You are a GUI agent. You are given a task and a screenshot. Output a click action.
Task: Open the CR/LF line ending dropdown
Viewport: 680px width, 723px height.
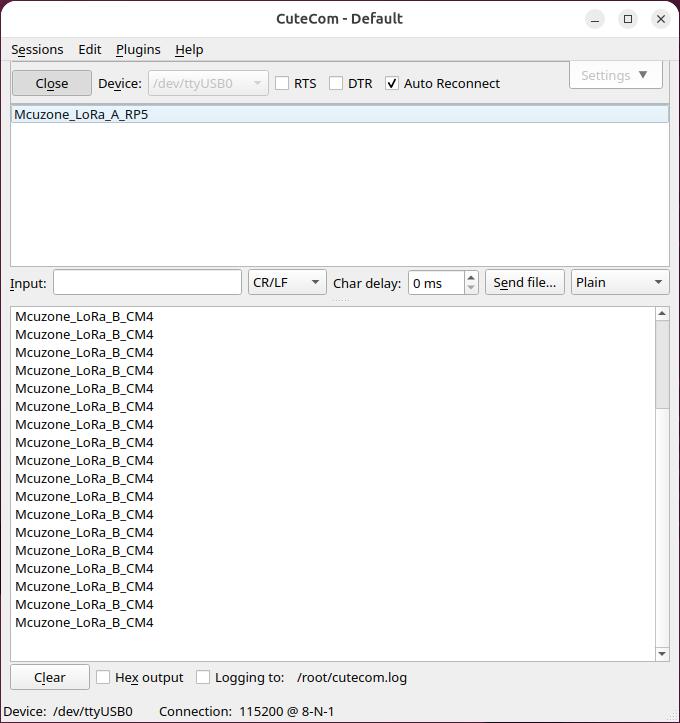coord(287,283)
